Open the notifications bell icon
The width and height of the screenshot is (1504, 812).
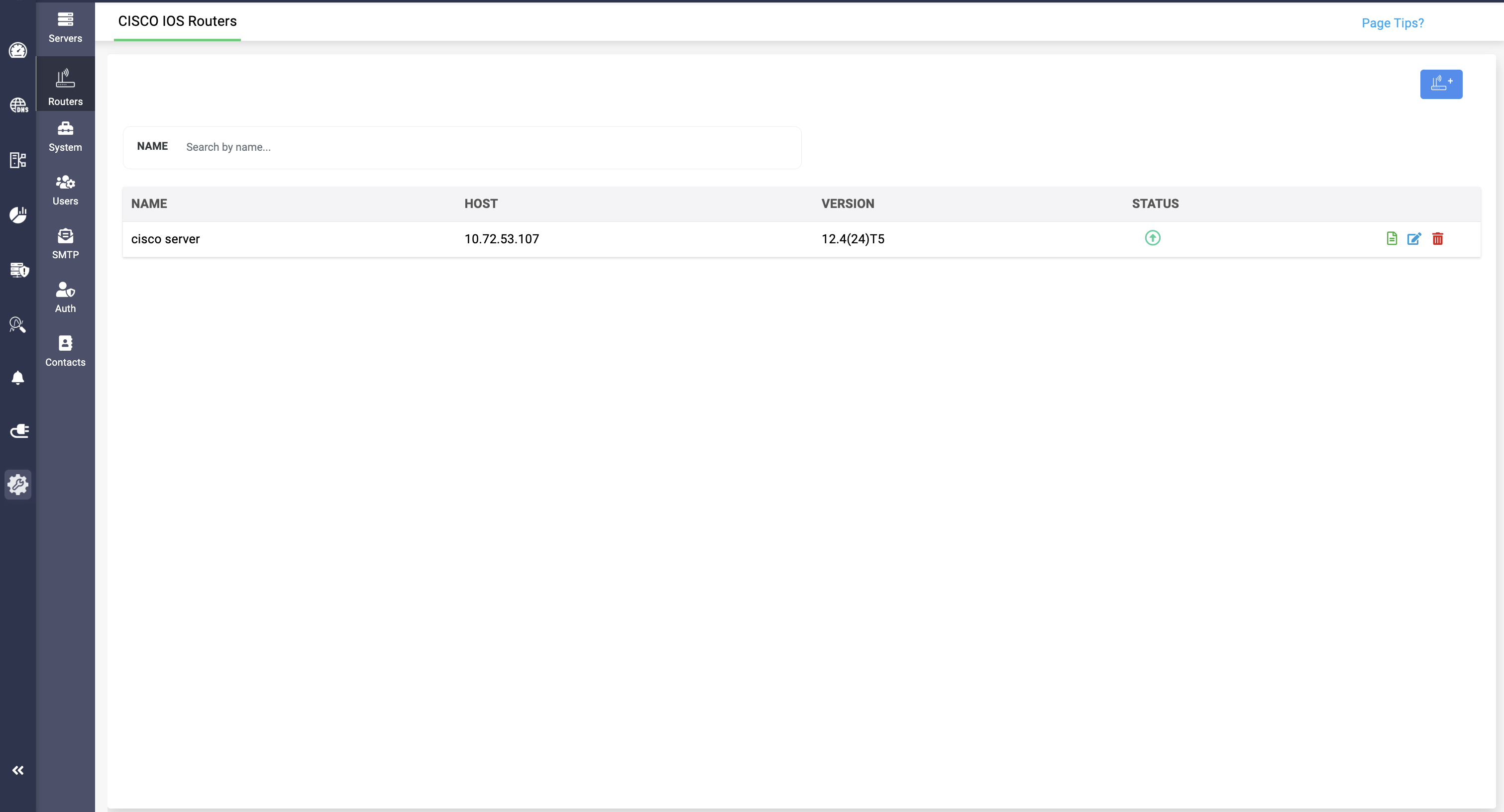click(x=18, y=378)
